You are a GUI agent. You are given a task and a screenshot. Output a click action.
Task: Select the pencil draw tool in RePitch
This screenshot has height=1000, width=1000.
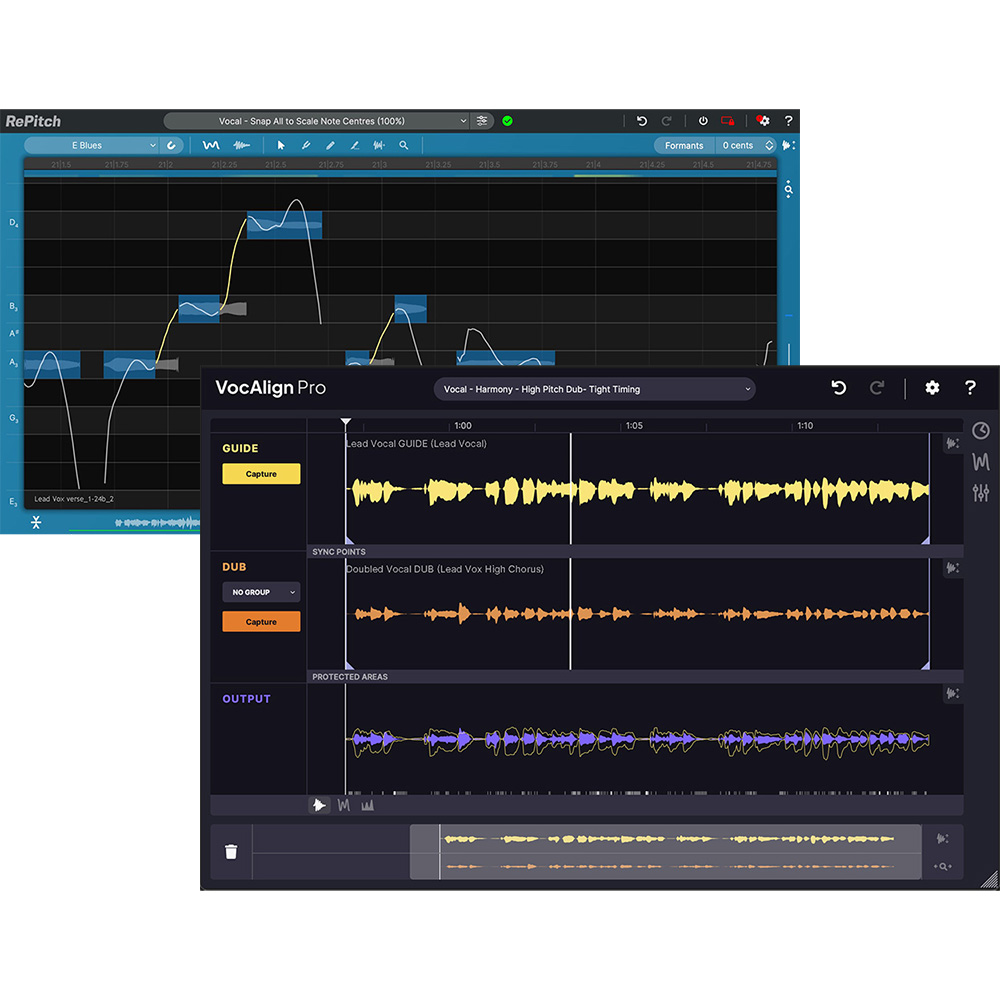click(x=330, y=145)
